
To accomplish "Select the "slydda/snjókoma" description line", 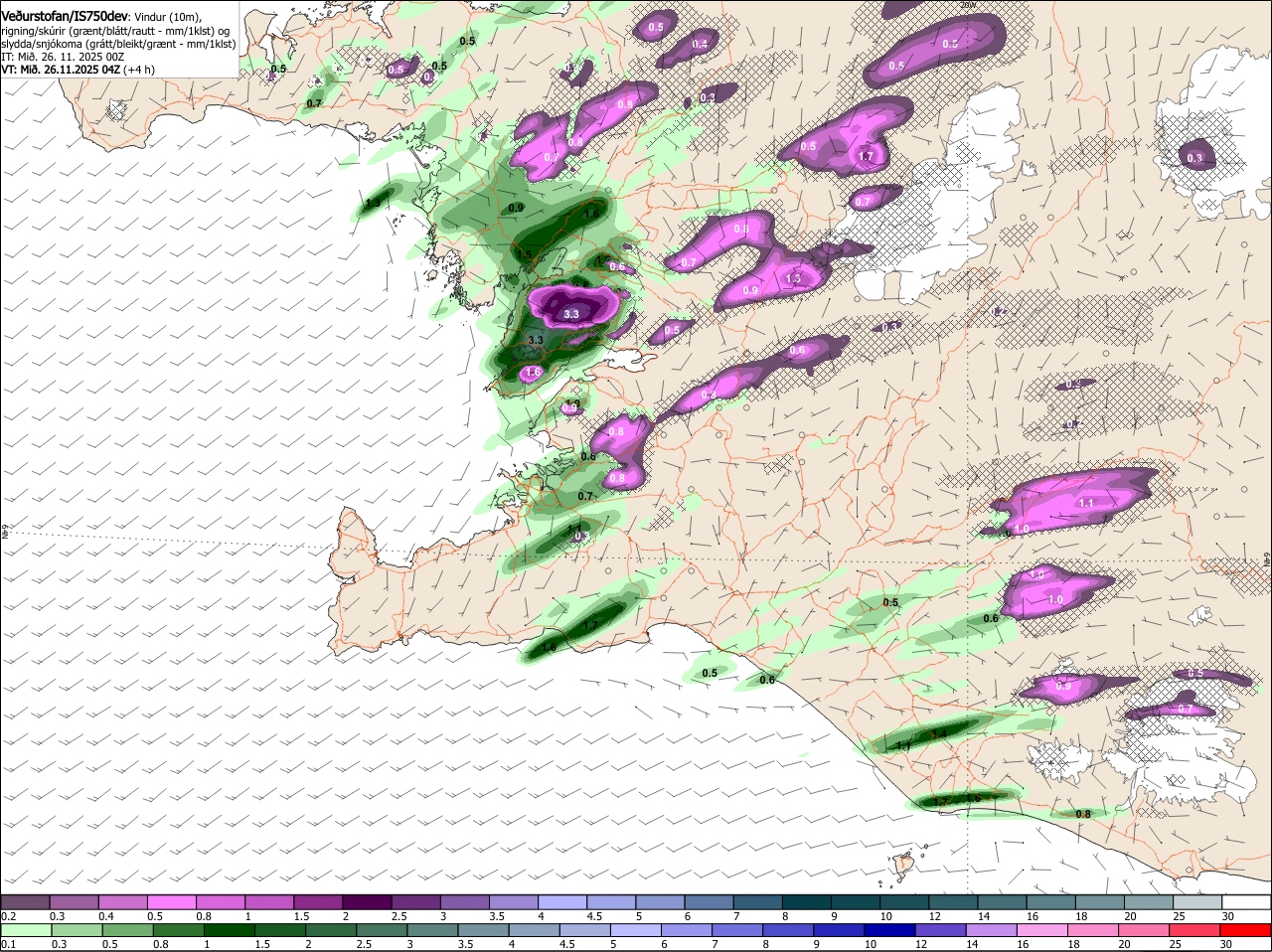I will (x=119, y=44).
